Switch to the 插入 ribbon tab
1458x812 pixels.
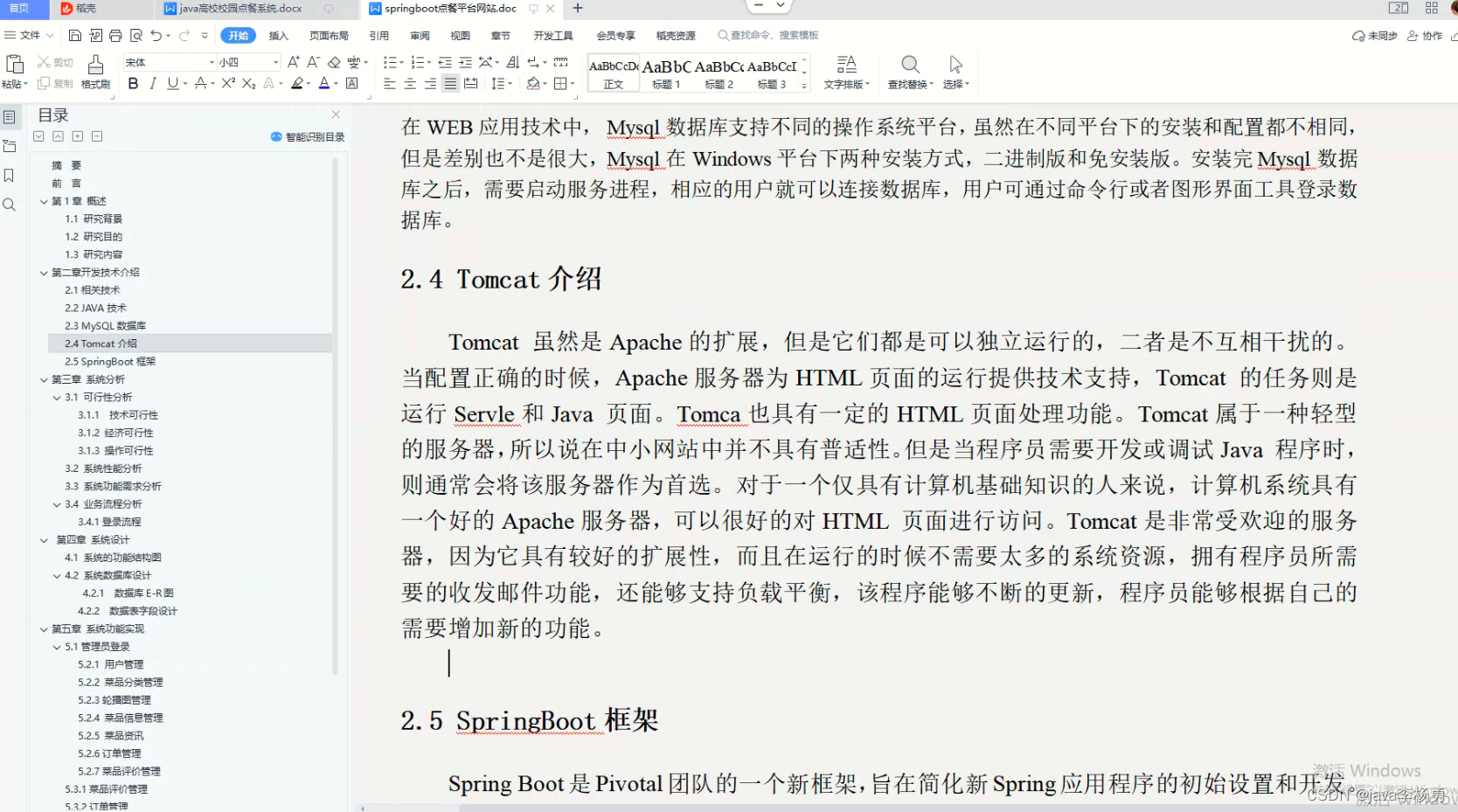point(279,35)
